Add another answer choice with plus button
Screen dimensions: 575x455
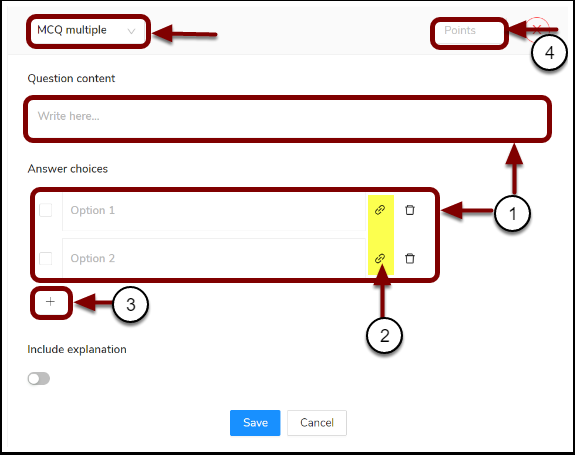51,302
